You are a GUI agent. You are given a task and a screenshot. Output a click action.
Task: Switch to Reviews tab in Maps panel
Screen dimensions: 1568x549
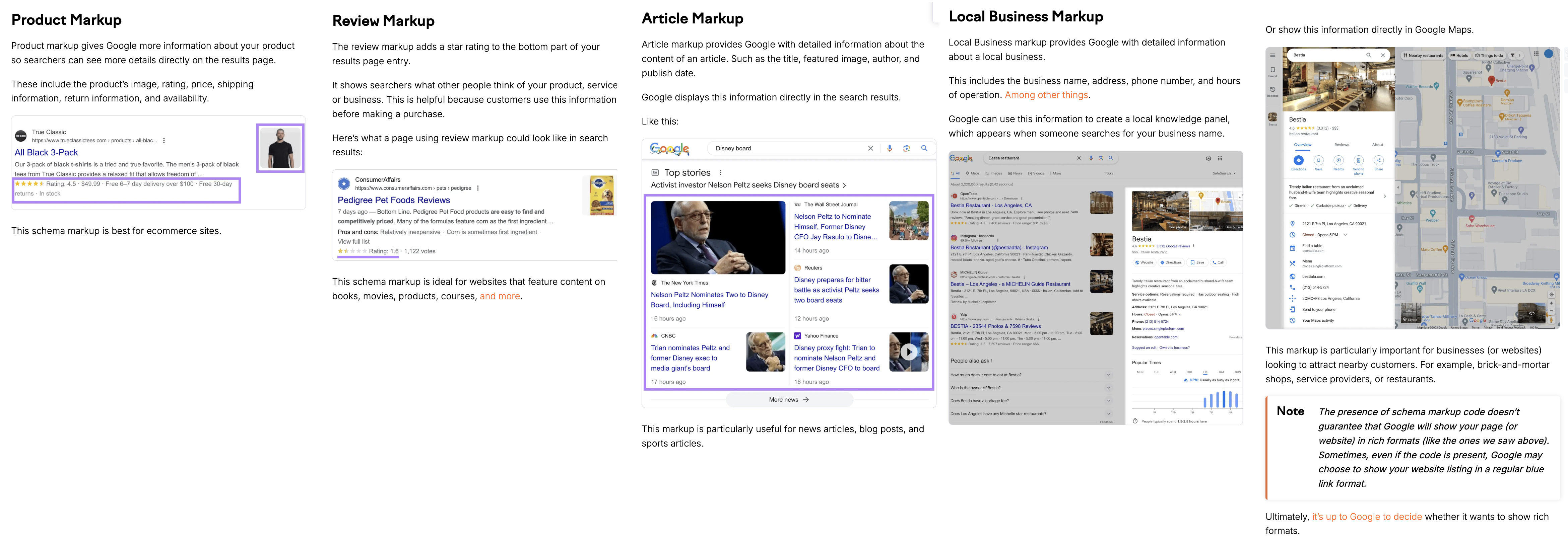click(x=1342, y=145)
